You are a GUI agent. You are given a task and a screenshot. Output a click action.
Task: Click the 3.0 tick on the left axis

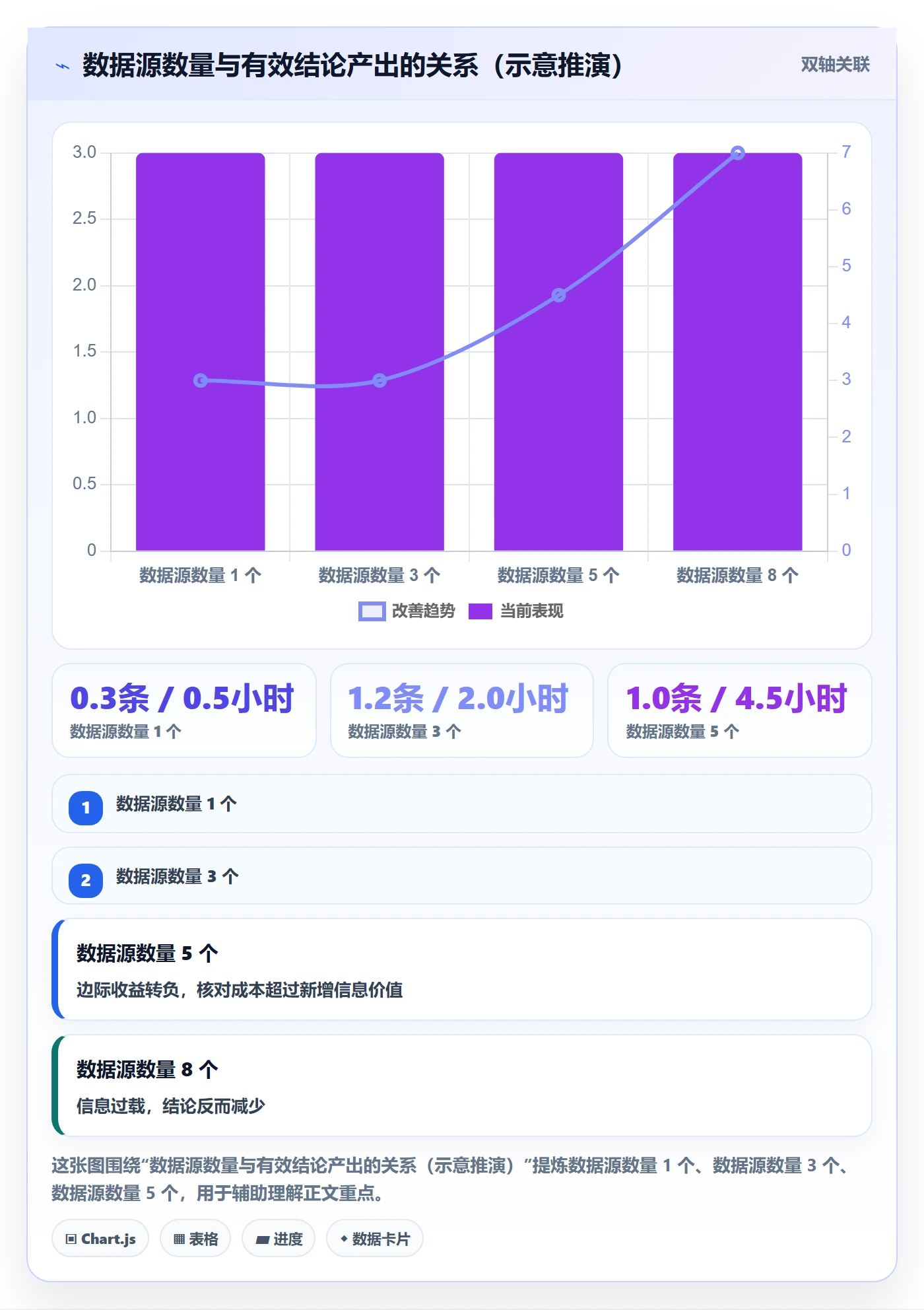click(x=84, y=153)
